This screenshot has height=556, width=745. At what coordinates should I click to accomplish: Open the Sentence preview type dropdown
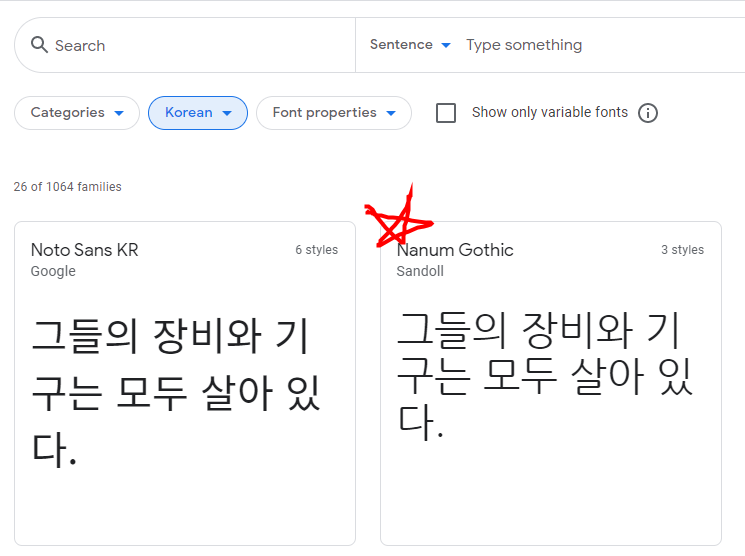[x=410, y=45]
